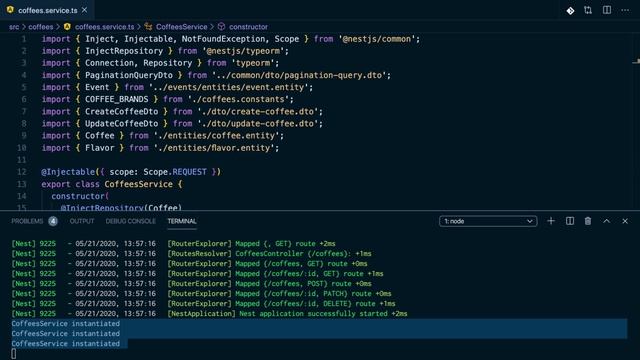Click 'CoffeesService' class name on line 13

pos(138,184)
